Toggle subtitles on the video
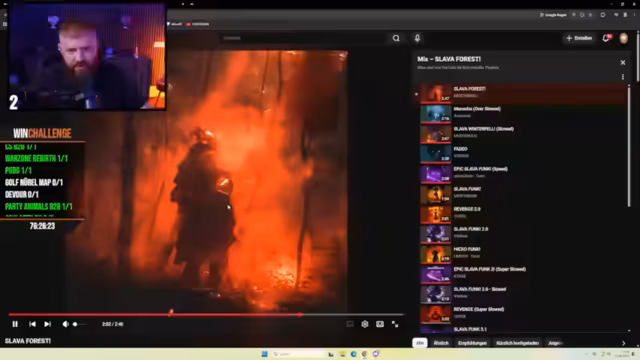This screenshot has width=640, height=360. click(x=350, y=324)
